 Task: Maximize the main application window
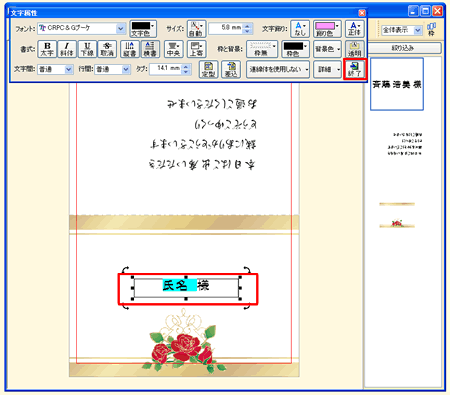point(425,11)
